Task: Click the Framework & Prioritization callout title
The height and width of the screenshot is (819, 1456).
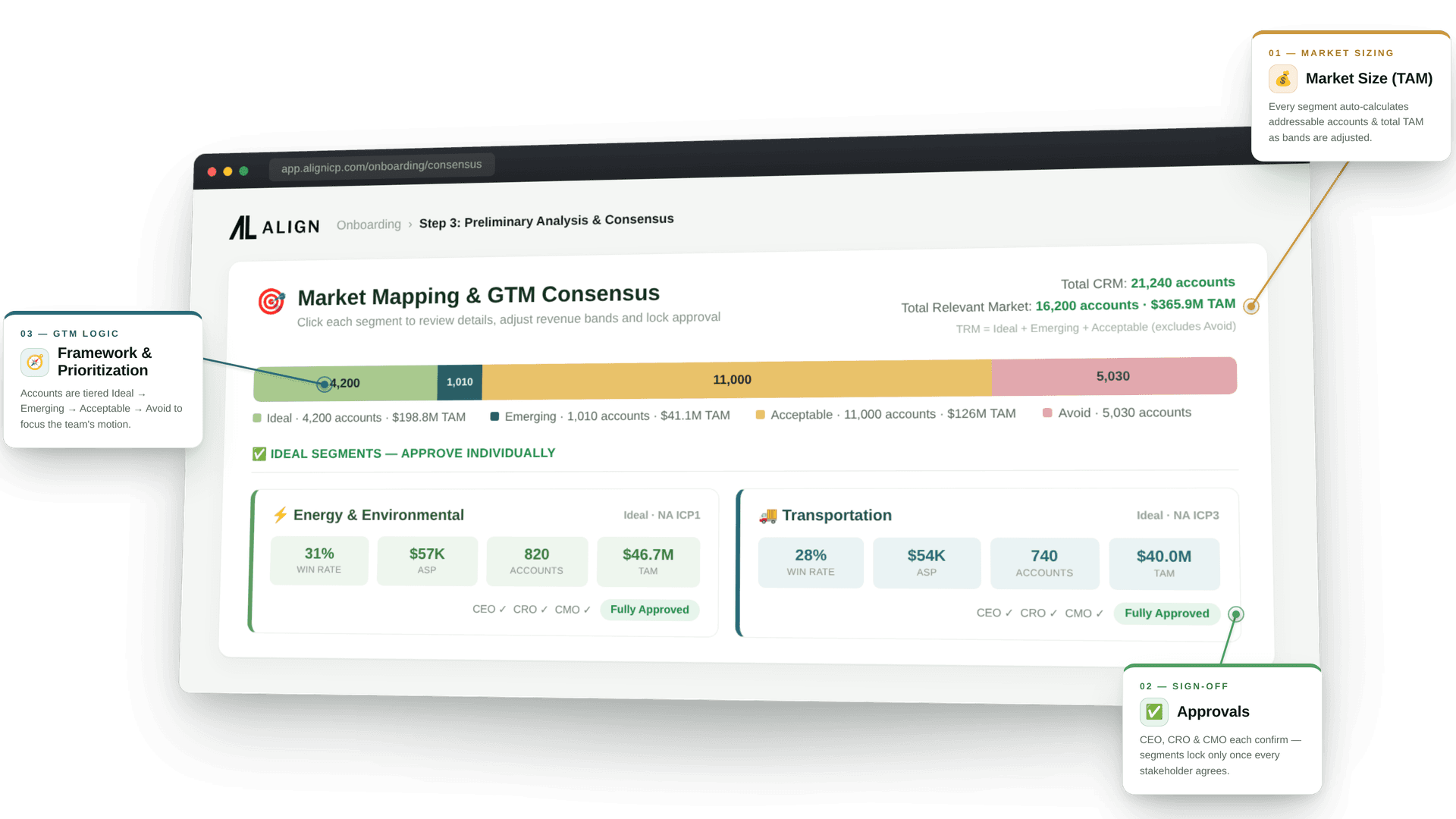Action: click(x=105, y=362)
